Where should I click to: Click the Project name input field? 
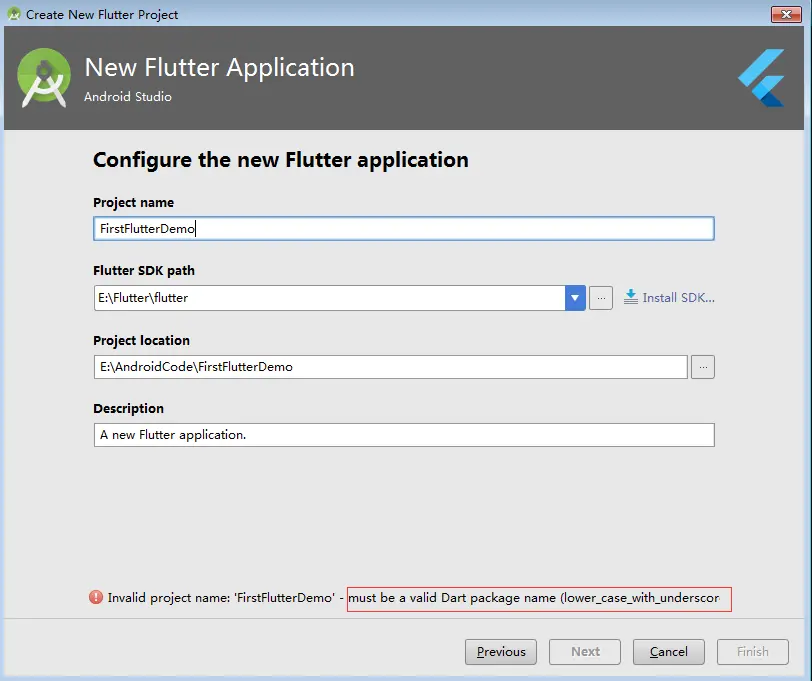click(403, 228)
